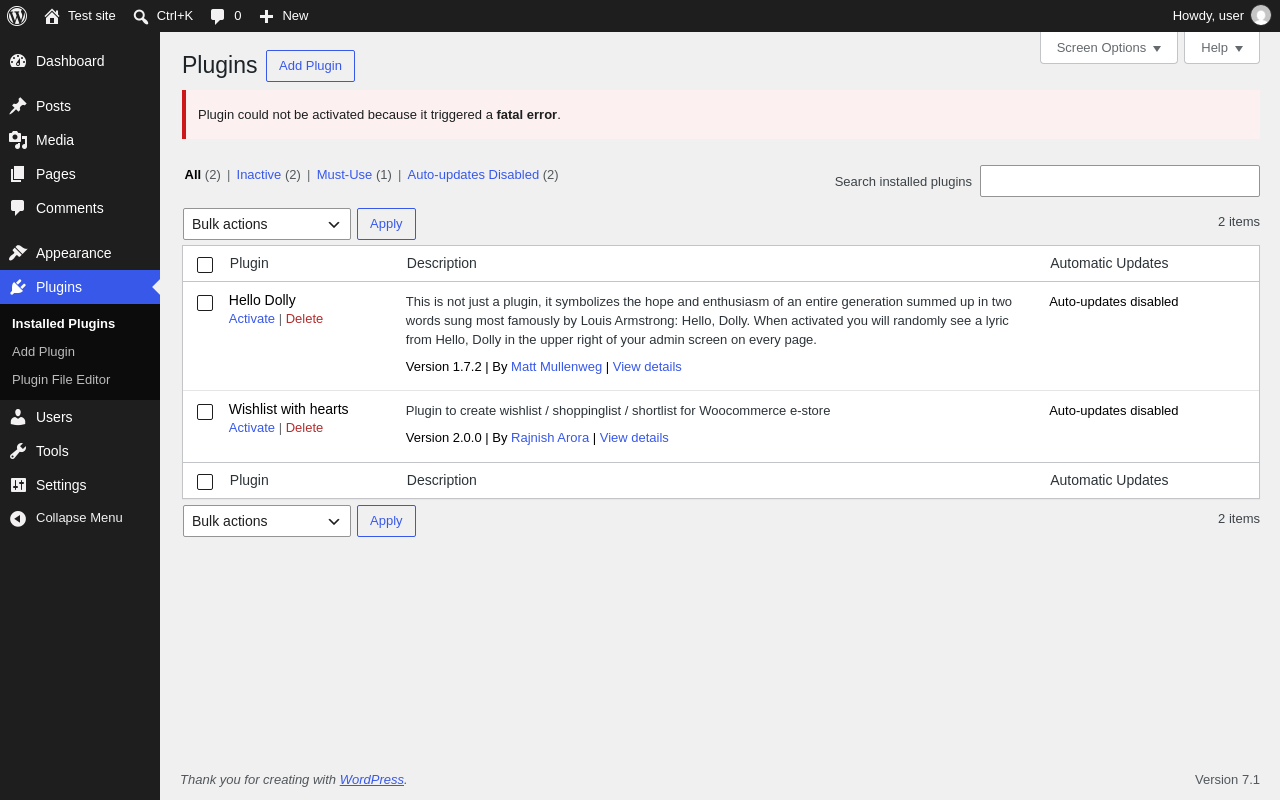Viewport: 1280px width, 800px height.
Task: Expand the Screen Options panel
Action: tap(1109, 47)
